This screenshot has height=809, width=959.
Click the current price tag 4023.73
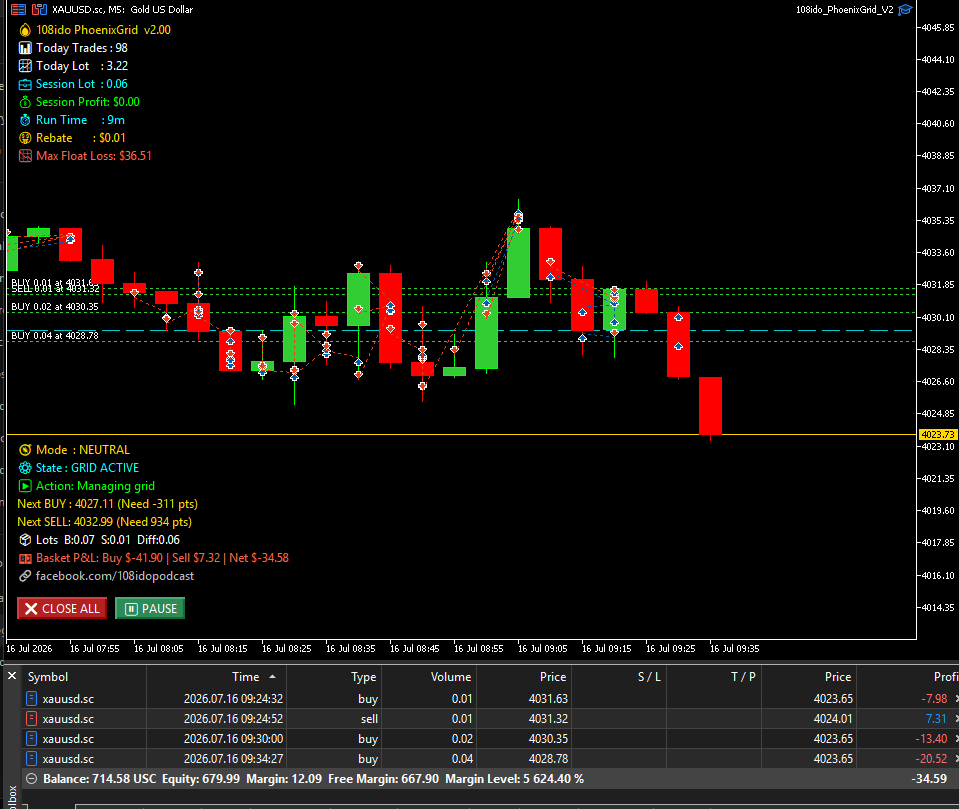tap(938, 434)
